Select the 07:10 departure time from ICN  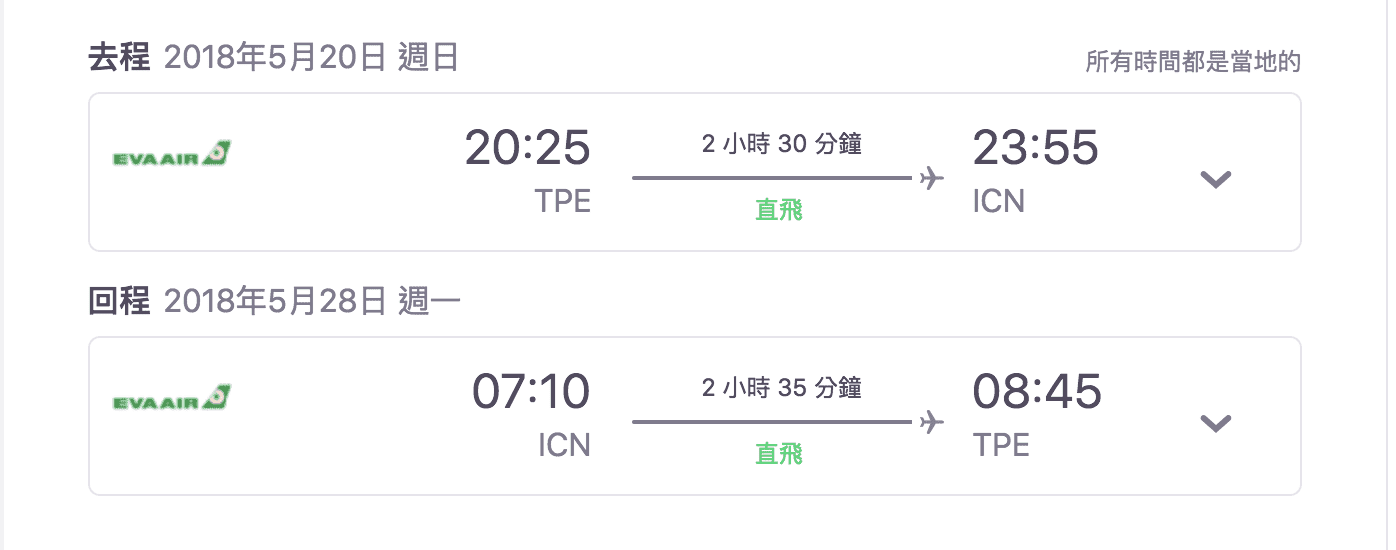click(531, 392)
